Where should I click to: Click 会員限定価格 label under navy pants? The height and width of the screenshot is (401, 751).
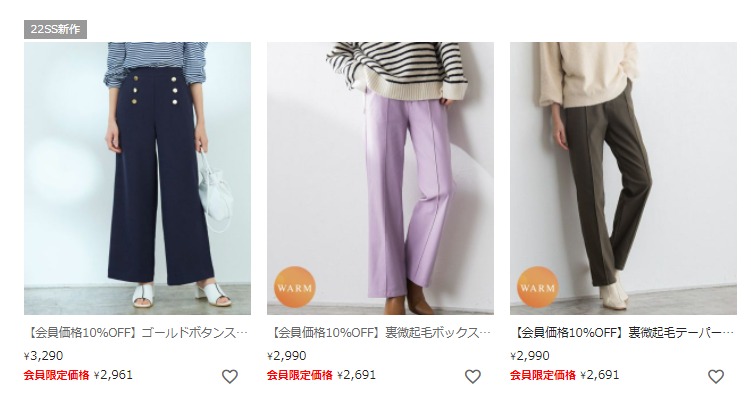[57, 375]
